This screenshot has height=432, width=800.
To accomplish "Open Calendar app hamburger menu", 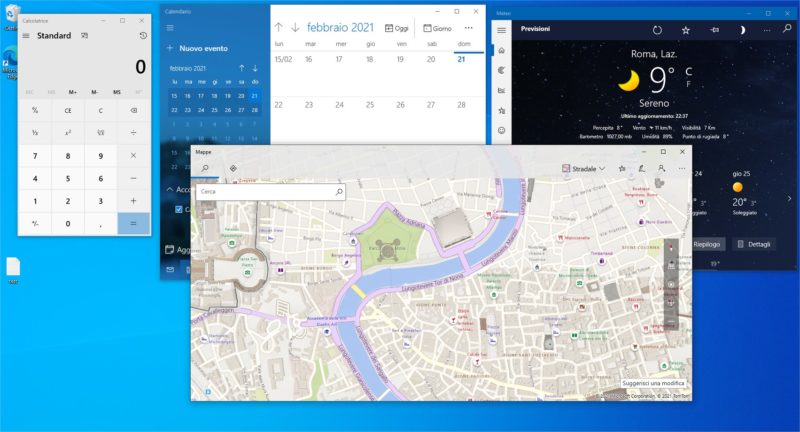I will (170, 28).
